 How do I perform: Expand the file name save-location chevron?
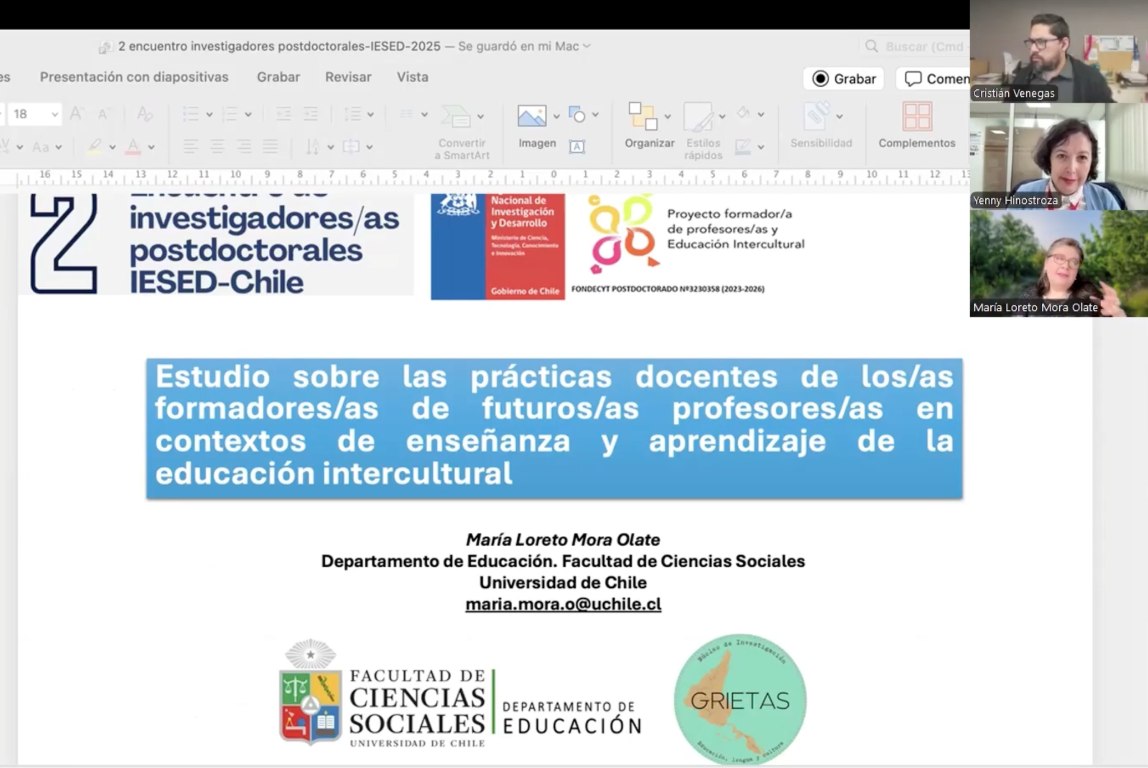click(x=587, y=46)
